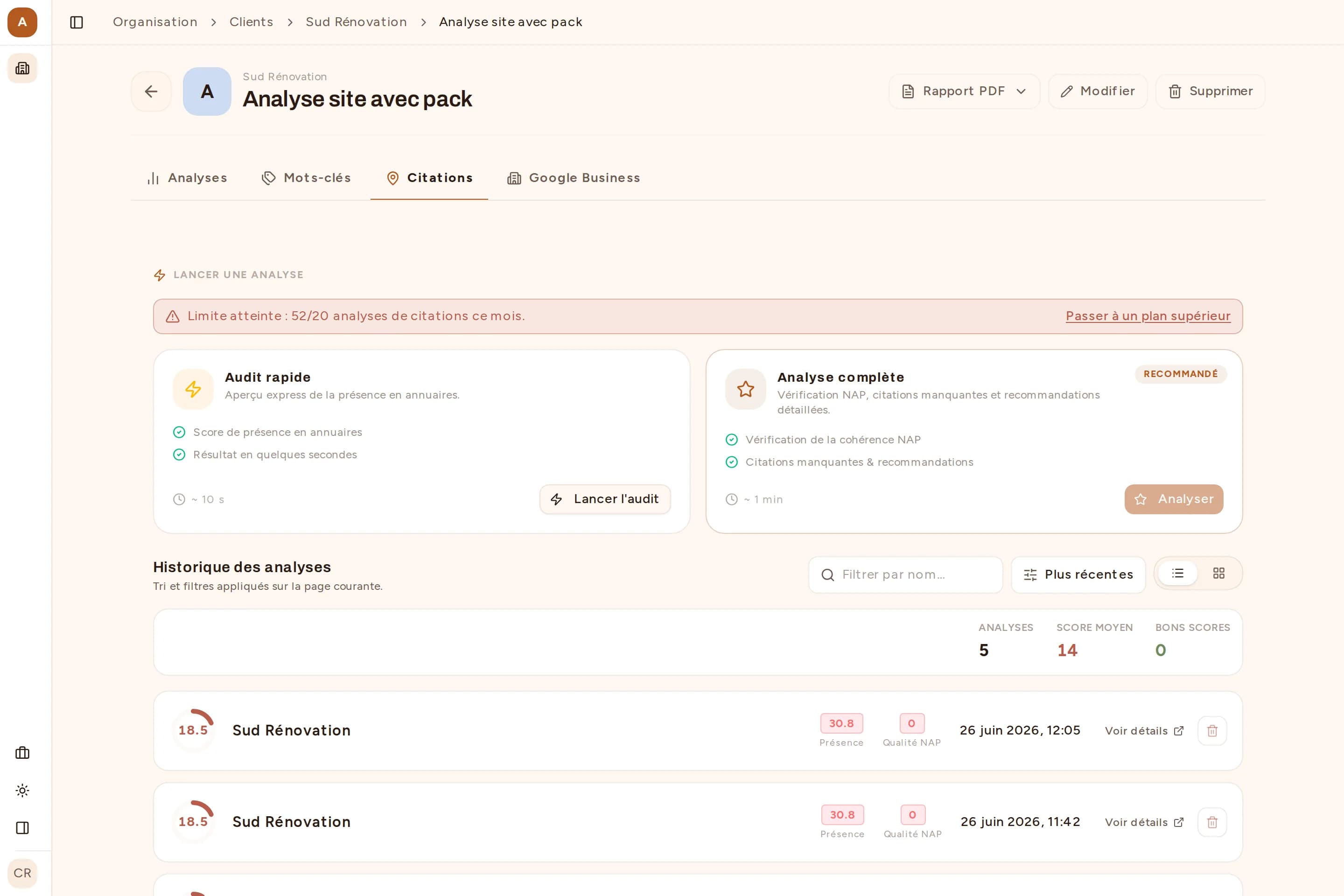Screen dimensions: 1344x896
Task: Switch to the Mots-clés tab
Action: click(x=306, y=178)
